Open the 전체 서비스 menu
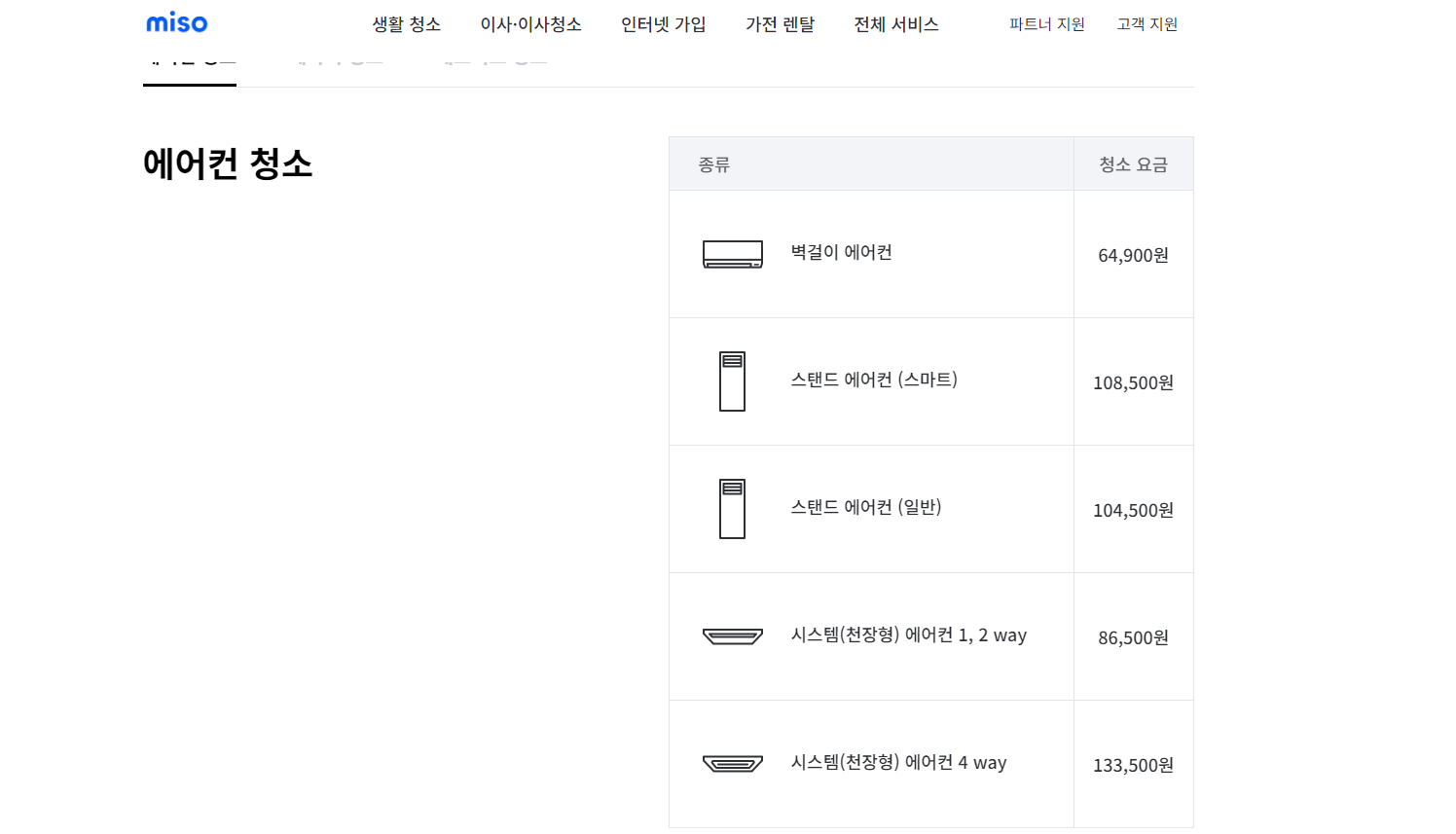1456x834 pixels. (x=896, y=24)
